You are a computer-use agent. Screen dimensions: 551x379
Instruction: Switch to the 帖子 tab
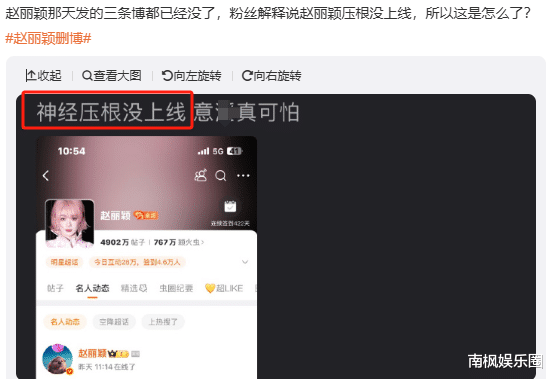[55, 288]
